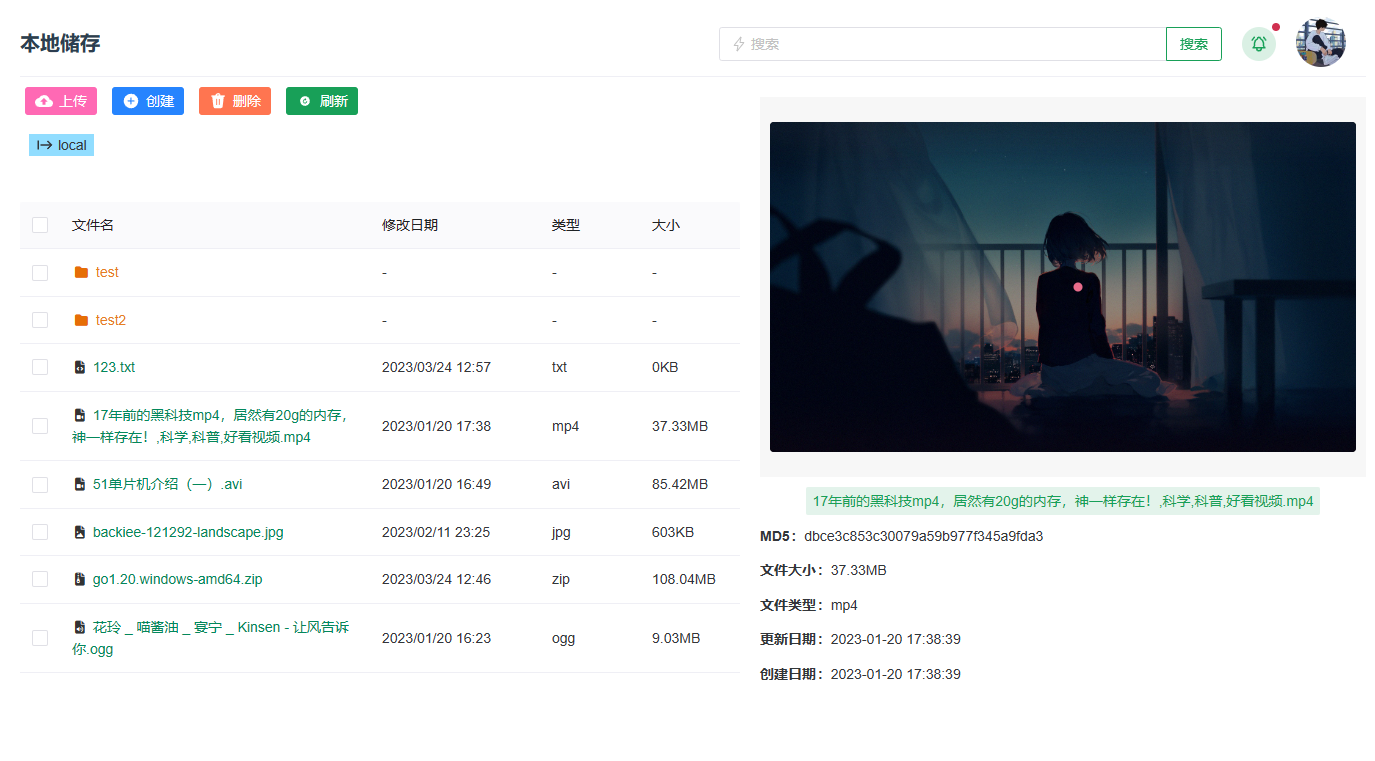Click size 85.42MB
The height and width of the screenshot is (761, 1375).
(680, 484)
